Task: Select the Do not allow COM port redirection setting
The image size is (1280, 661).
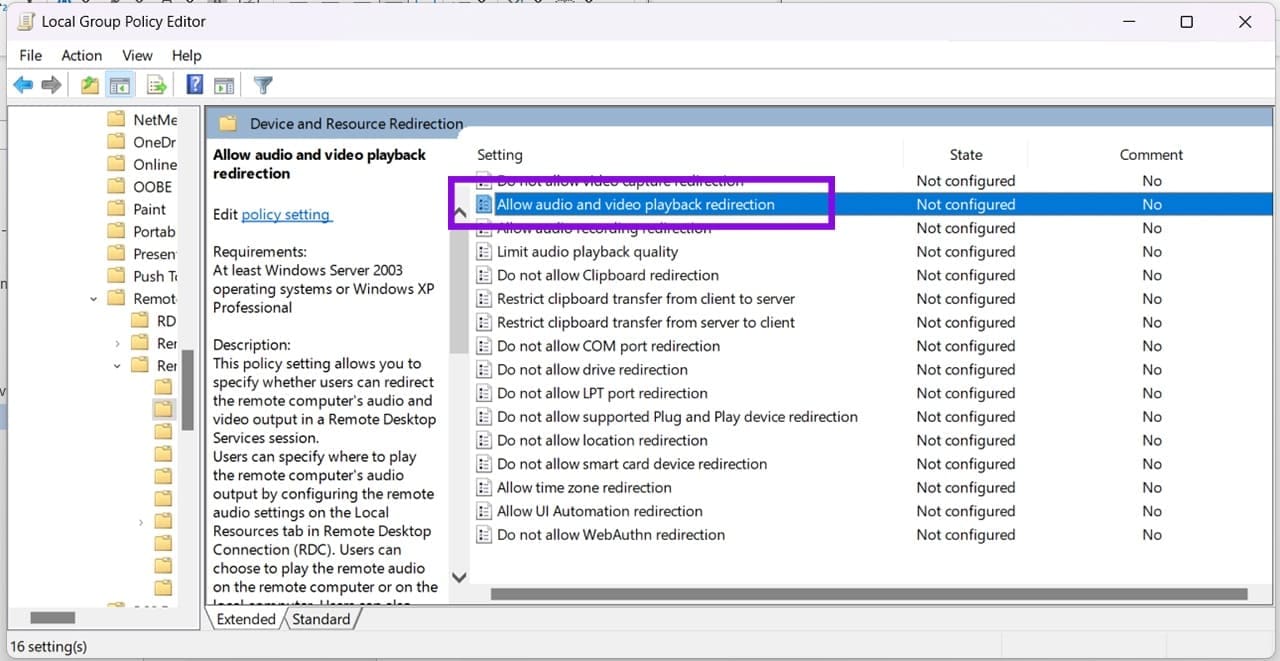Action: coord(608,346)
